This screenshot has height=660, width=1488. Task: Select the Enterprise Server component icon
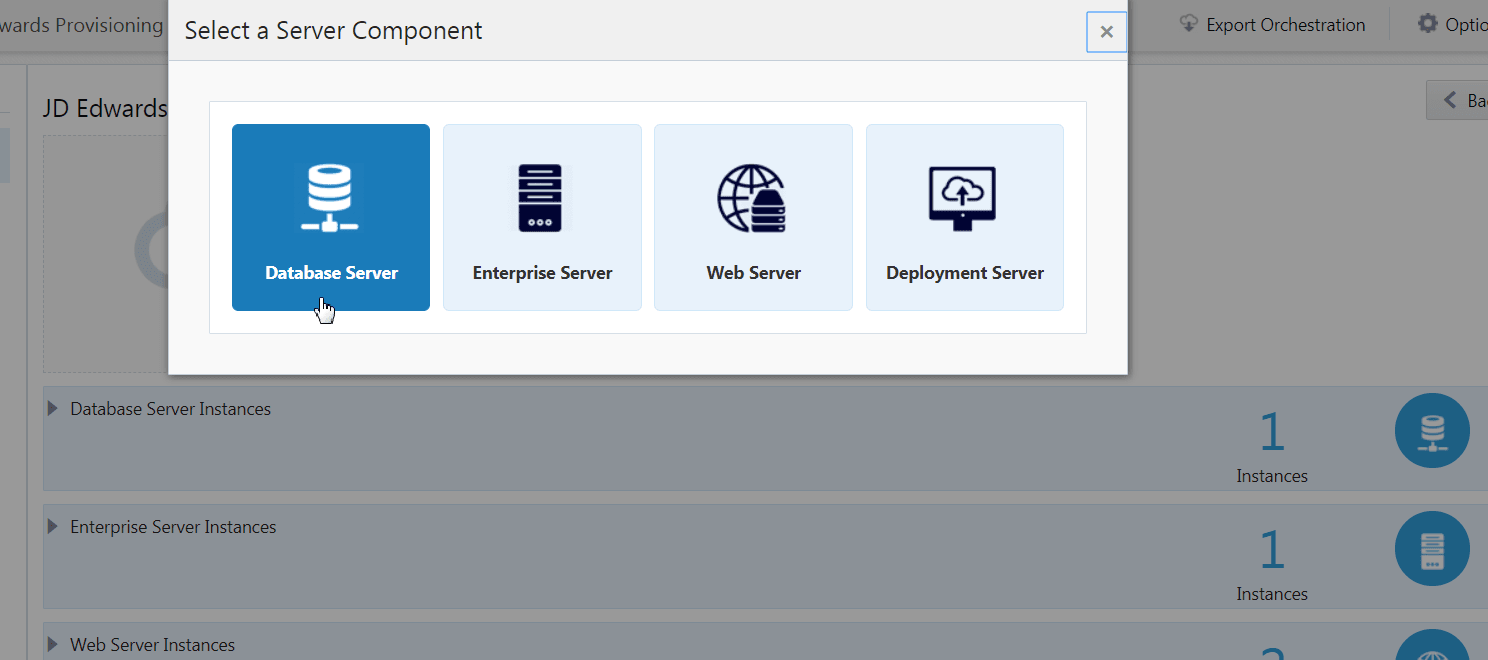tap(542, 197)
